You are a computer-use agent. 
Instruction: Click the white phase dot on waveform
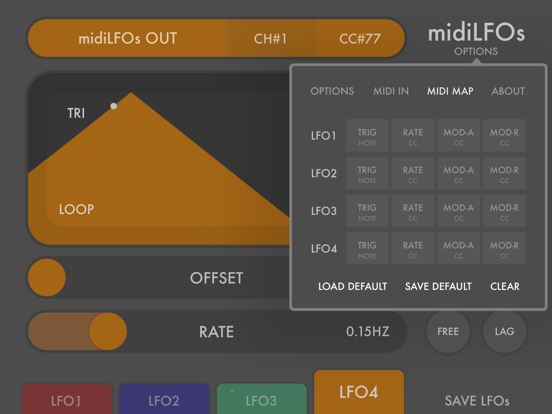(113, 106)
